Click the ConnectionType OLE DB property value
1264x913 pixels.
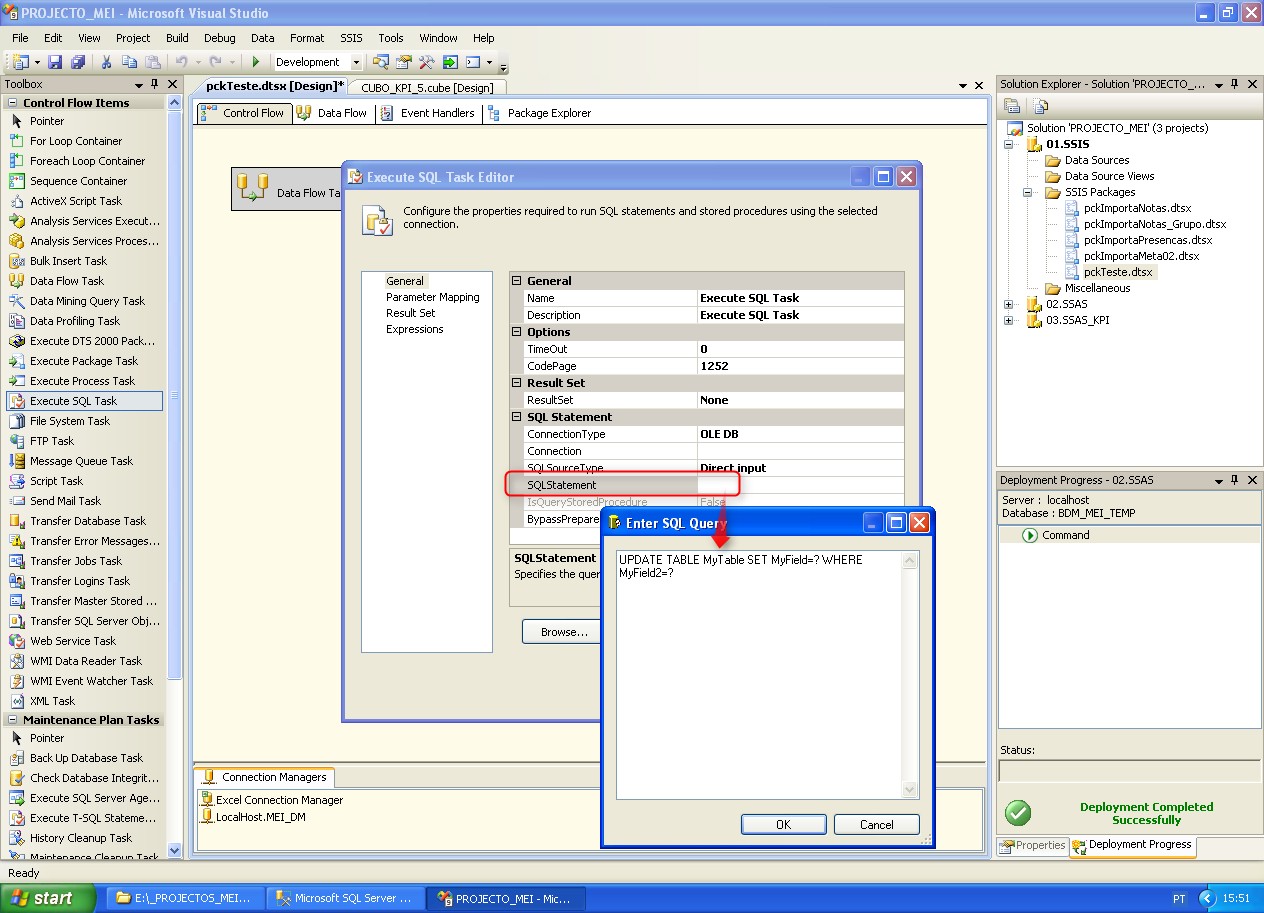(800, 434)
